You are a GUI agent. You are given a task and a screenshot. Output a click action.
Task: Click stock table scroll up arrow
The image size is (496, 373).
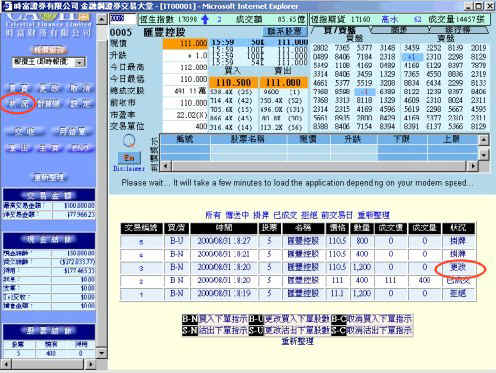point(484,140)
